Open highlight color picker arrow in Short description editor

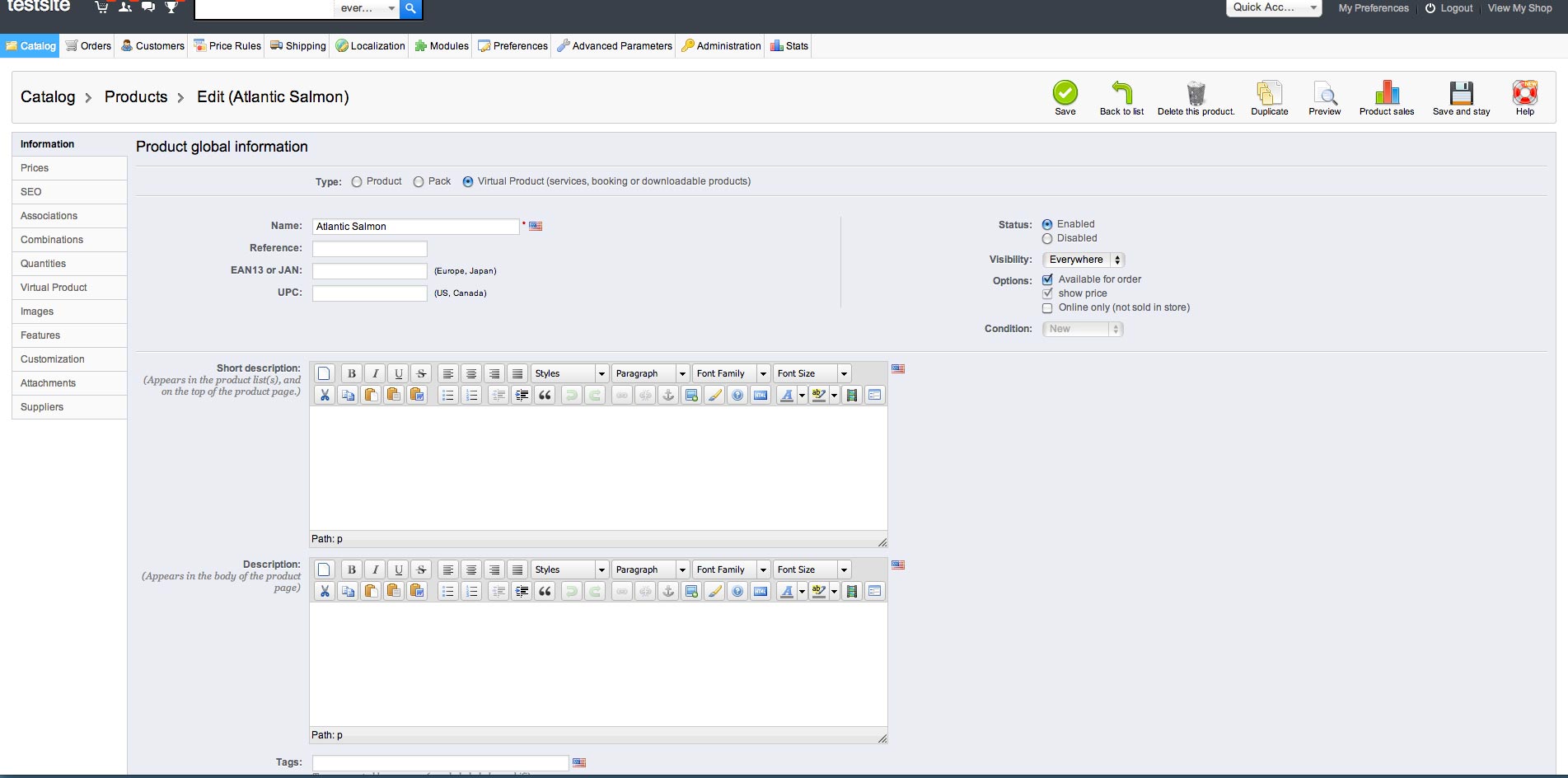coord(834,395)
